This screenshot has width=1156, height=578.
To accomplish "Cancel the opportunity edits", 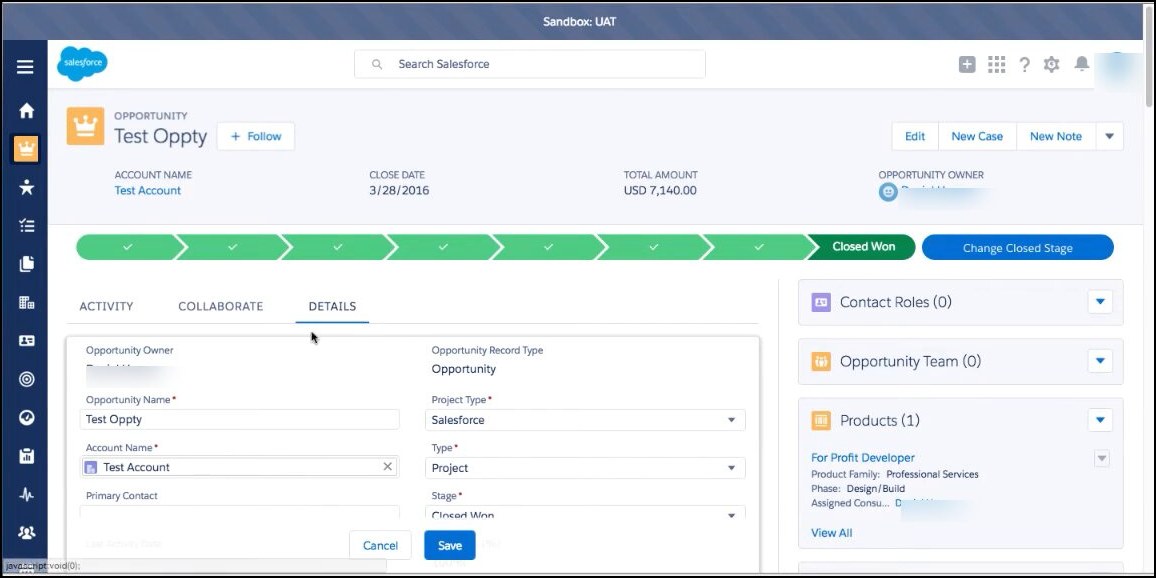I will (380, 546).
